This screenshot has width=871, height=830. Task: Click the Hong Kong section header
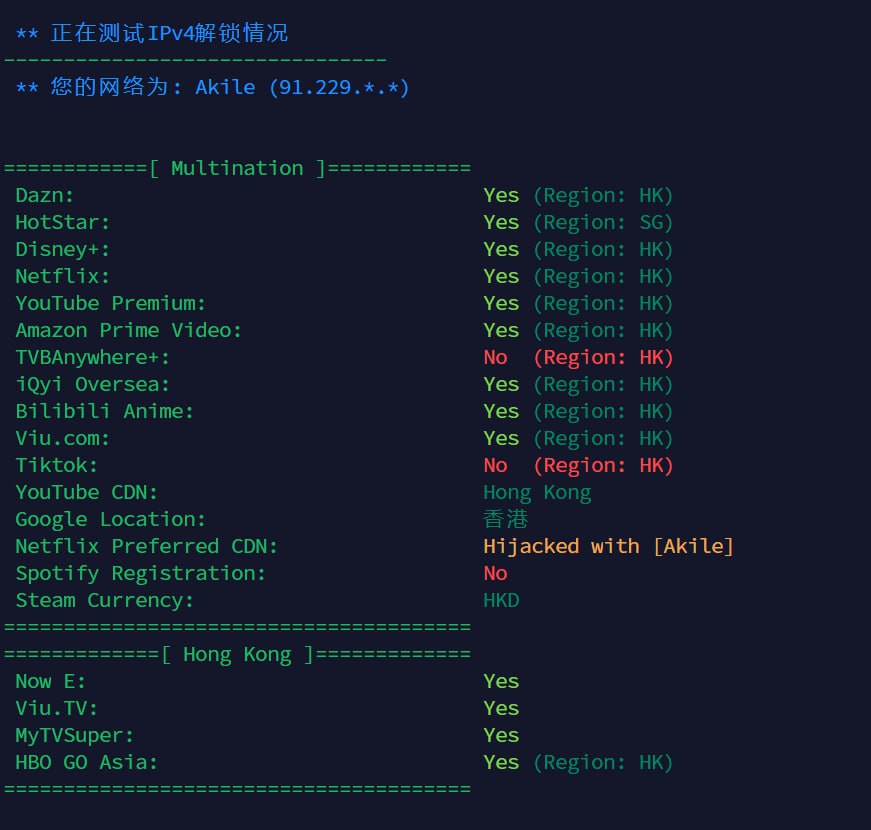237,654
